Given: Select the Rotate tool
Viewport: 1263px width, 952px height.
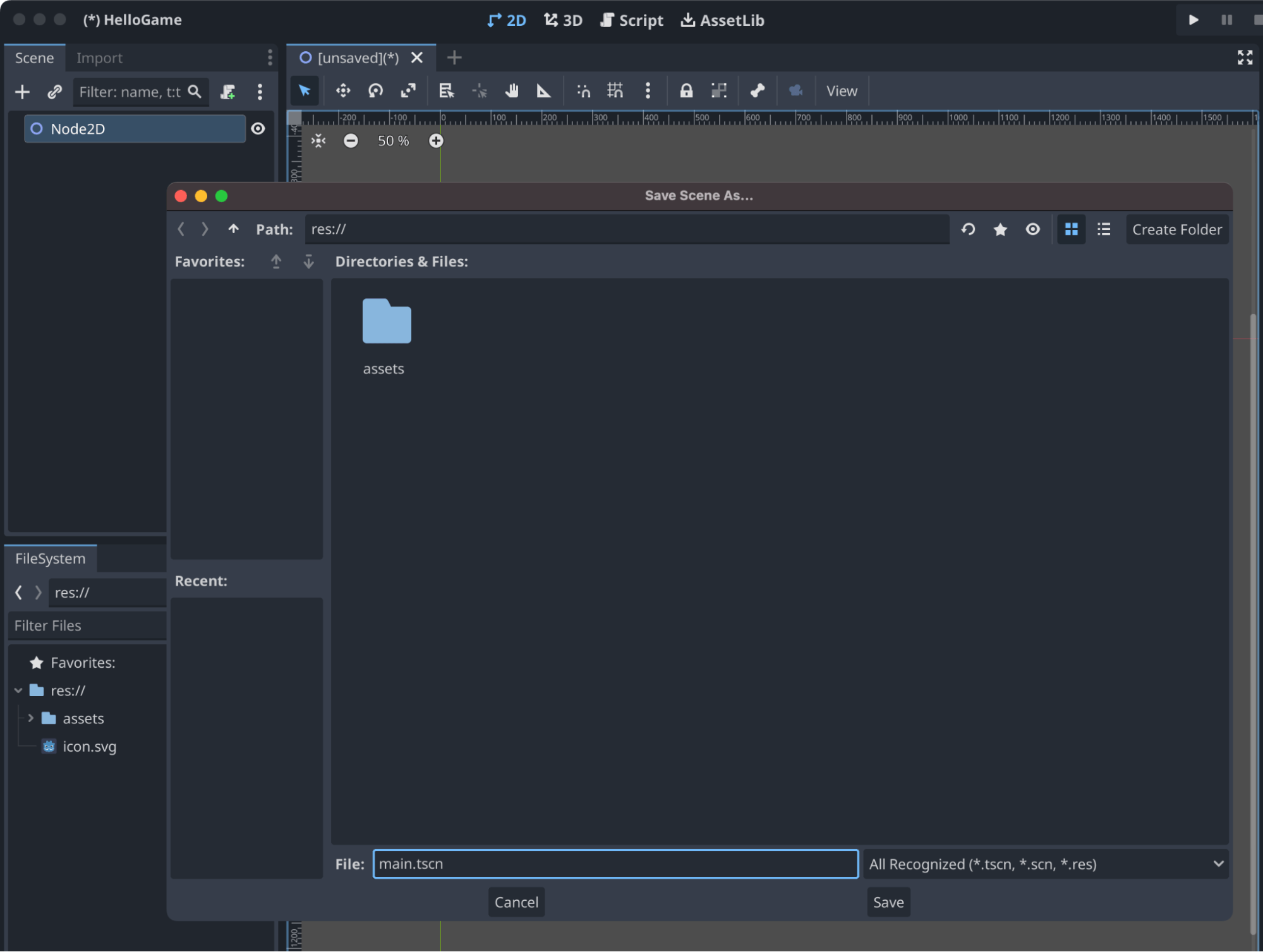Looking at the screenshot, I should tap(376, 90).
